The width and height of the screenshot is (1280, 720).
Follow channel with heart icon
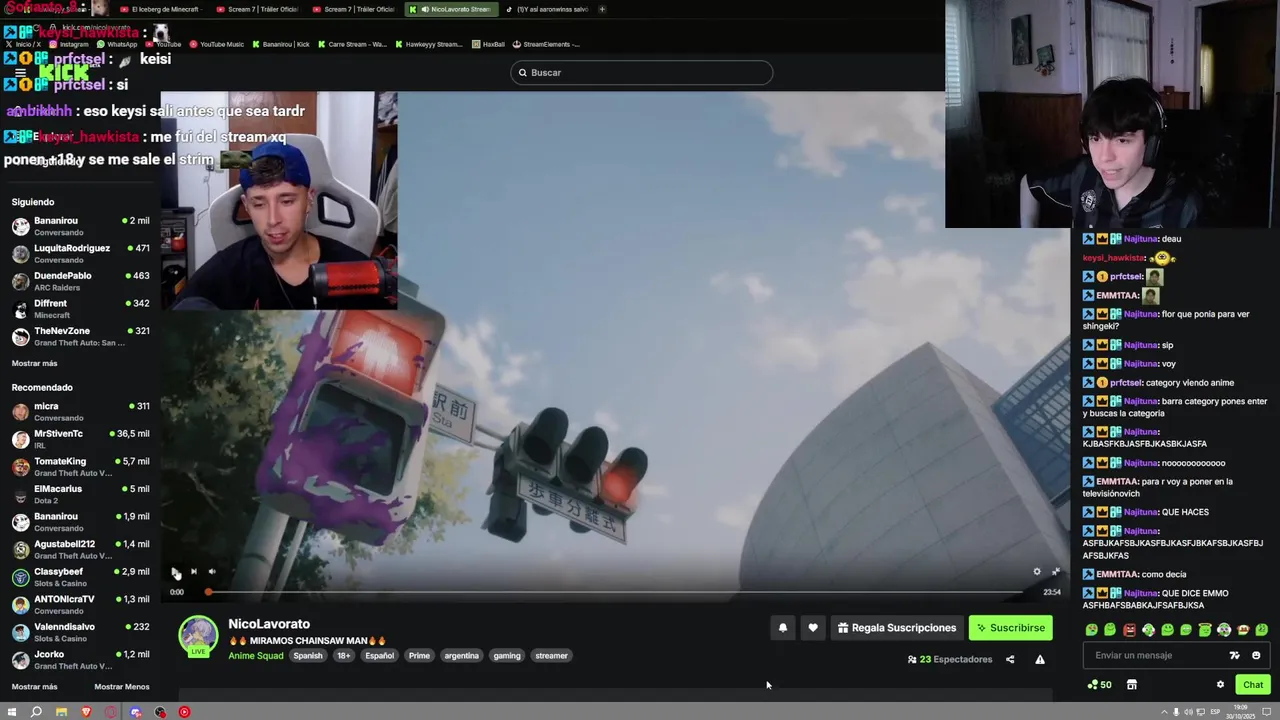pyautogui.click(x=813, y=628)
